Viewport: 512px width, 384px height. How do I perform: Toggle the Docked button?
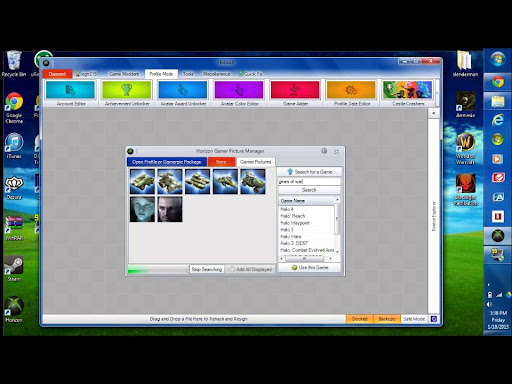tap(360, 319)
